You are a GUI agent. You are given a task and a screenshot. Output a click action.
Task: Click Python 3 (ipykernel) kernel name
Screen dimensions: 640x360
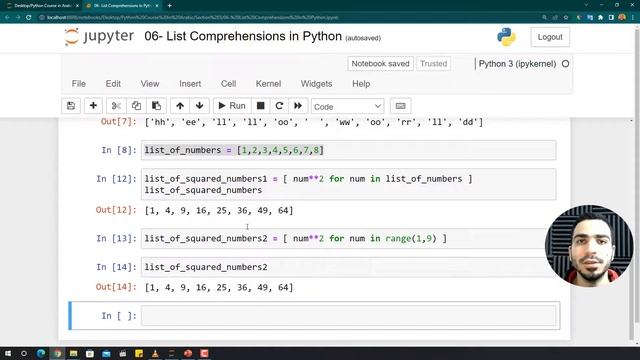pos(517,64)
